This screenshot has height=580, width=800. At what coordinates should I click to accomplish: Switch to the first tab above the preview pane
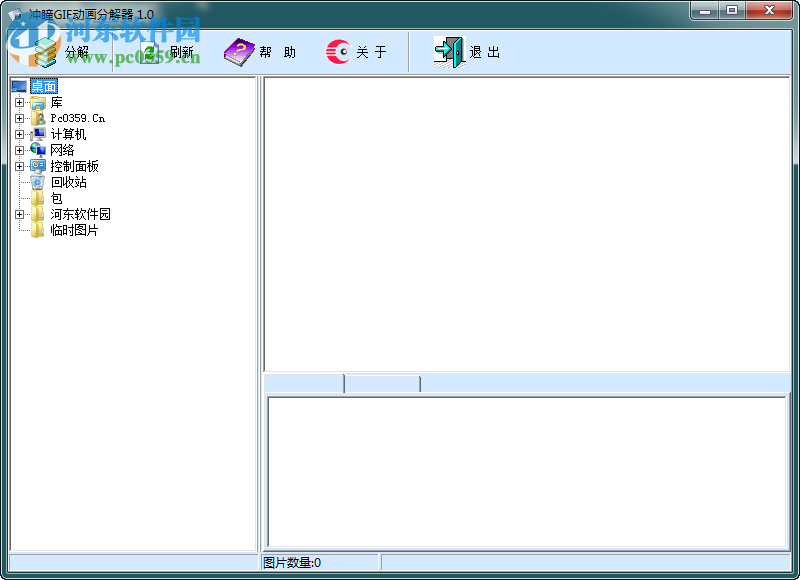[302, 382]
